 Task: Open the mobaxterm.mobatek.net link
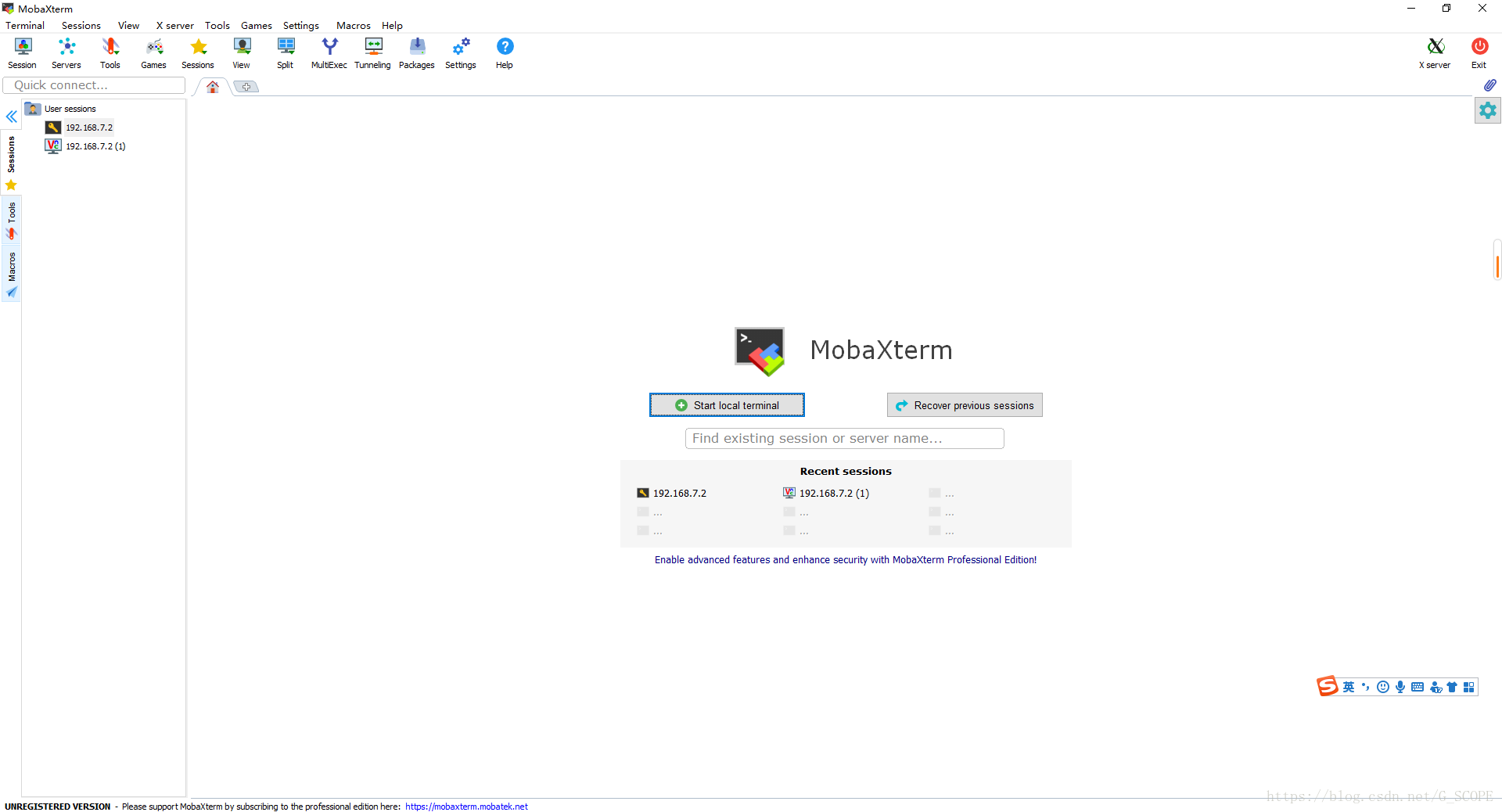(466, 807)
